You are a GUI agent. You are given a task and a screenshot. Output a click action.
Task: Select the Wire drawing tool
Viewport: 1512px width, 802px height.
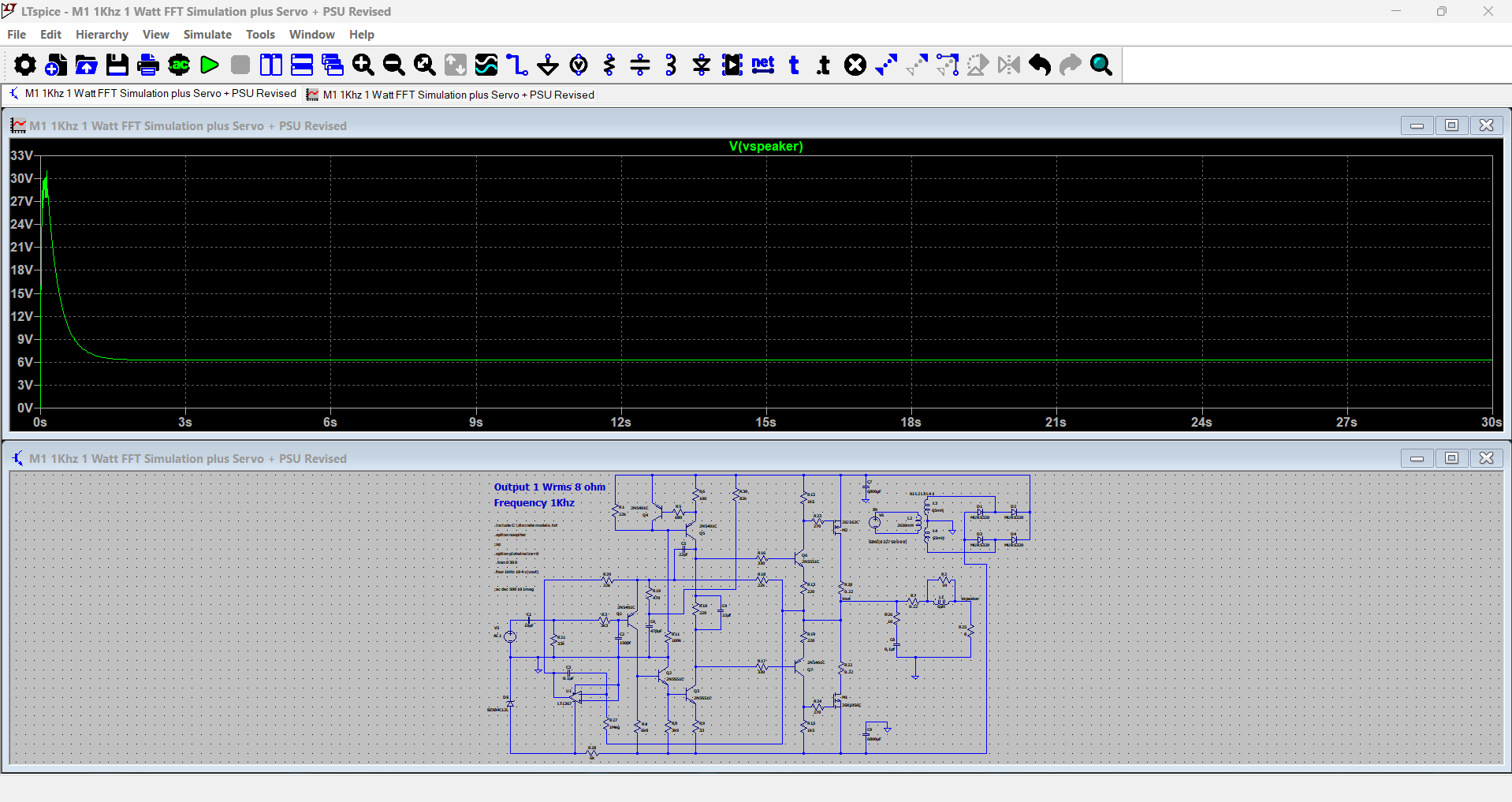(x=517, y=65)
